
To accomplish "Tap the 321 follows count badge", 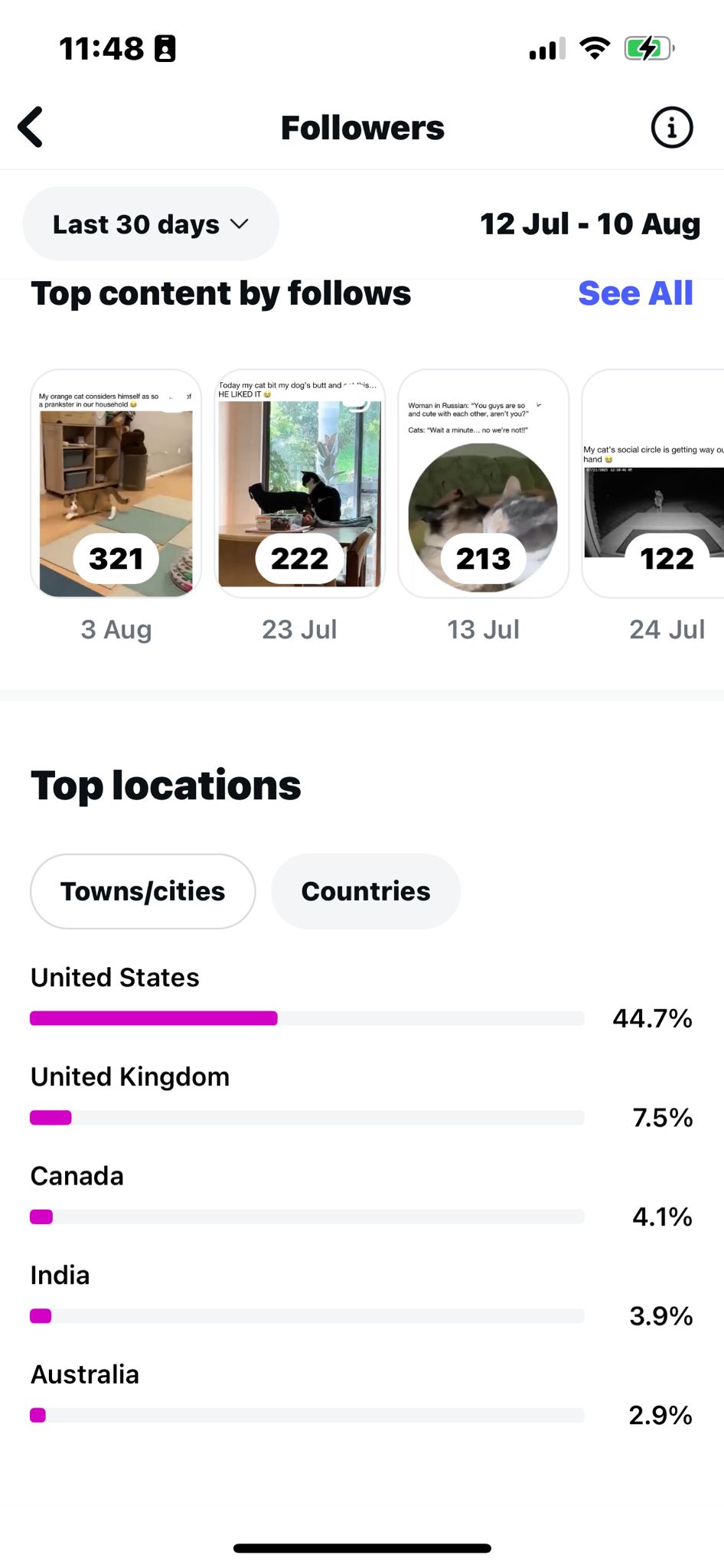I will click(x=116, y=559).
